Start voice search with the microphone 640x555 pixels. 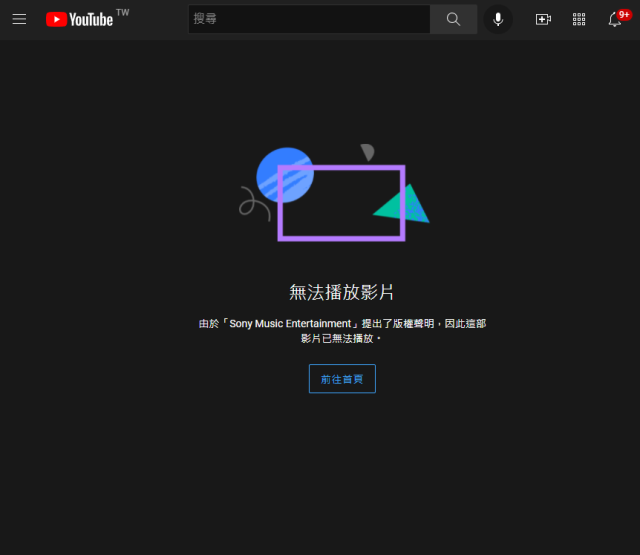point(498,19)
